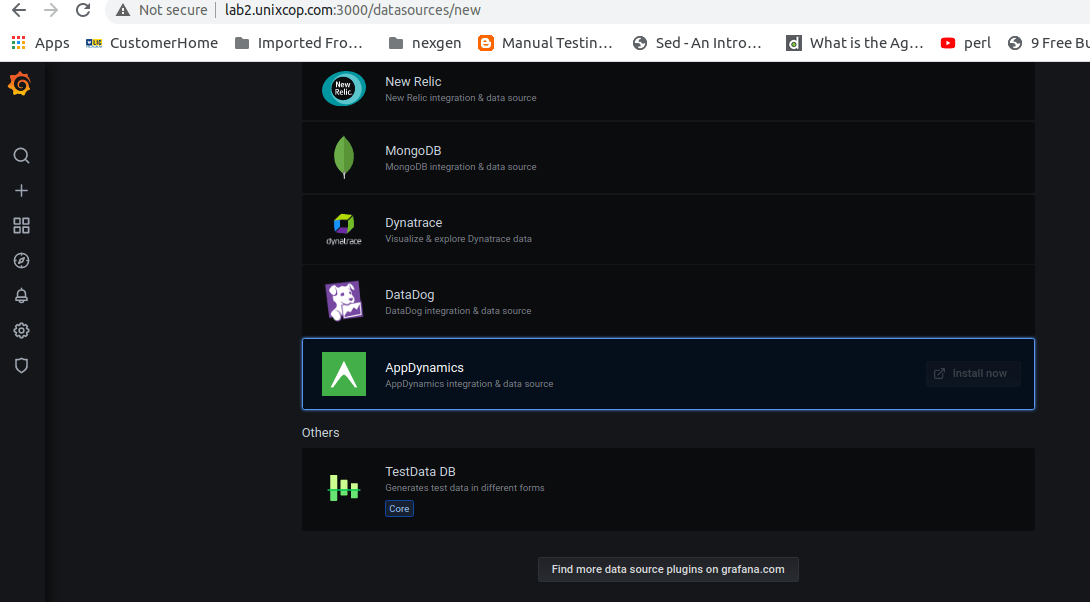Screen dimensions: 1090x602
Task: Open the Dashboards grid icon in sidebar
Action: 22,225
